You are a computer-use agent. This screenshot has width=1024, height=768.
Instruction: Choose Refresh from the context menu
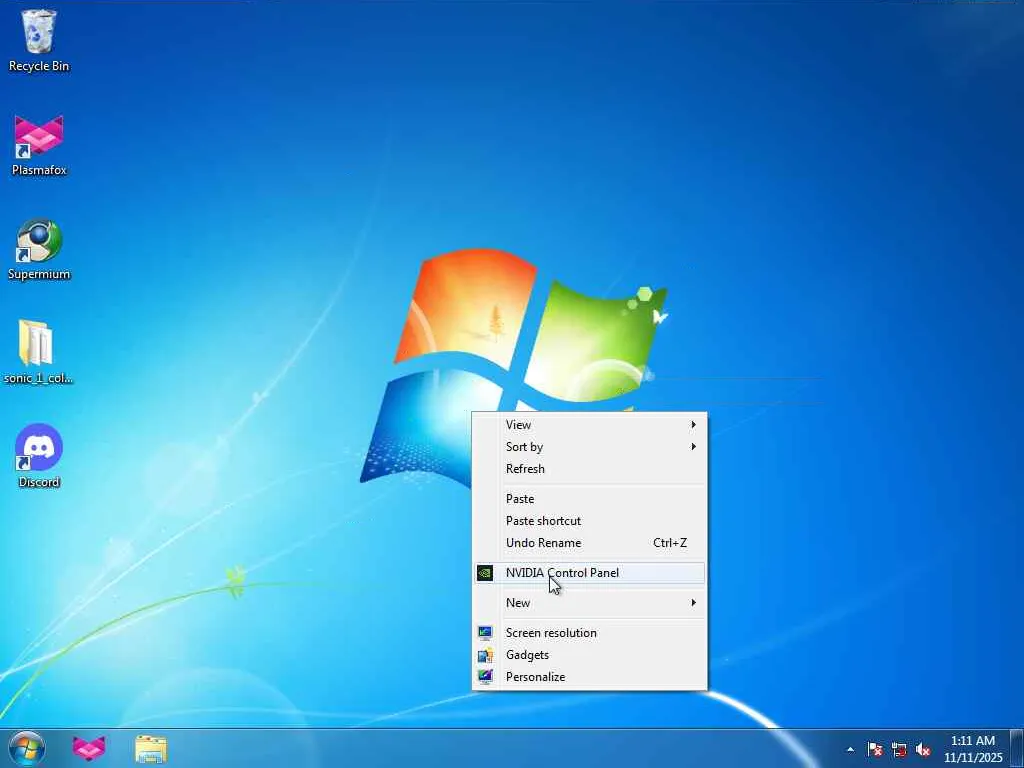589,469
